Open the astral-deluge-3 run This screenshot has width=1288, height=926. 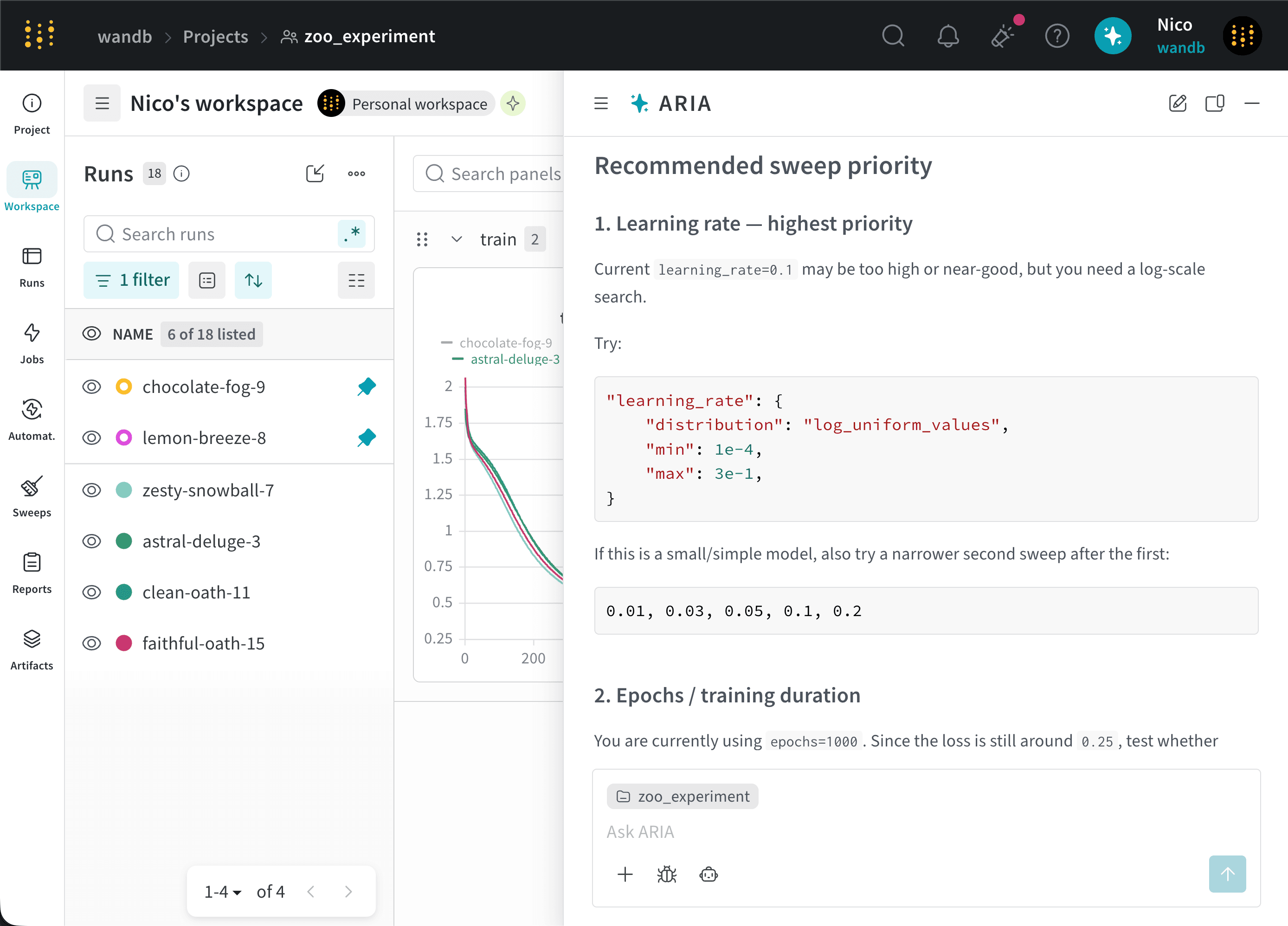pyautogui.click(x=202, y=541)
